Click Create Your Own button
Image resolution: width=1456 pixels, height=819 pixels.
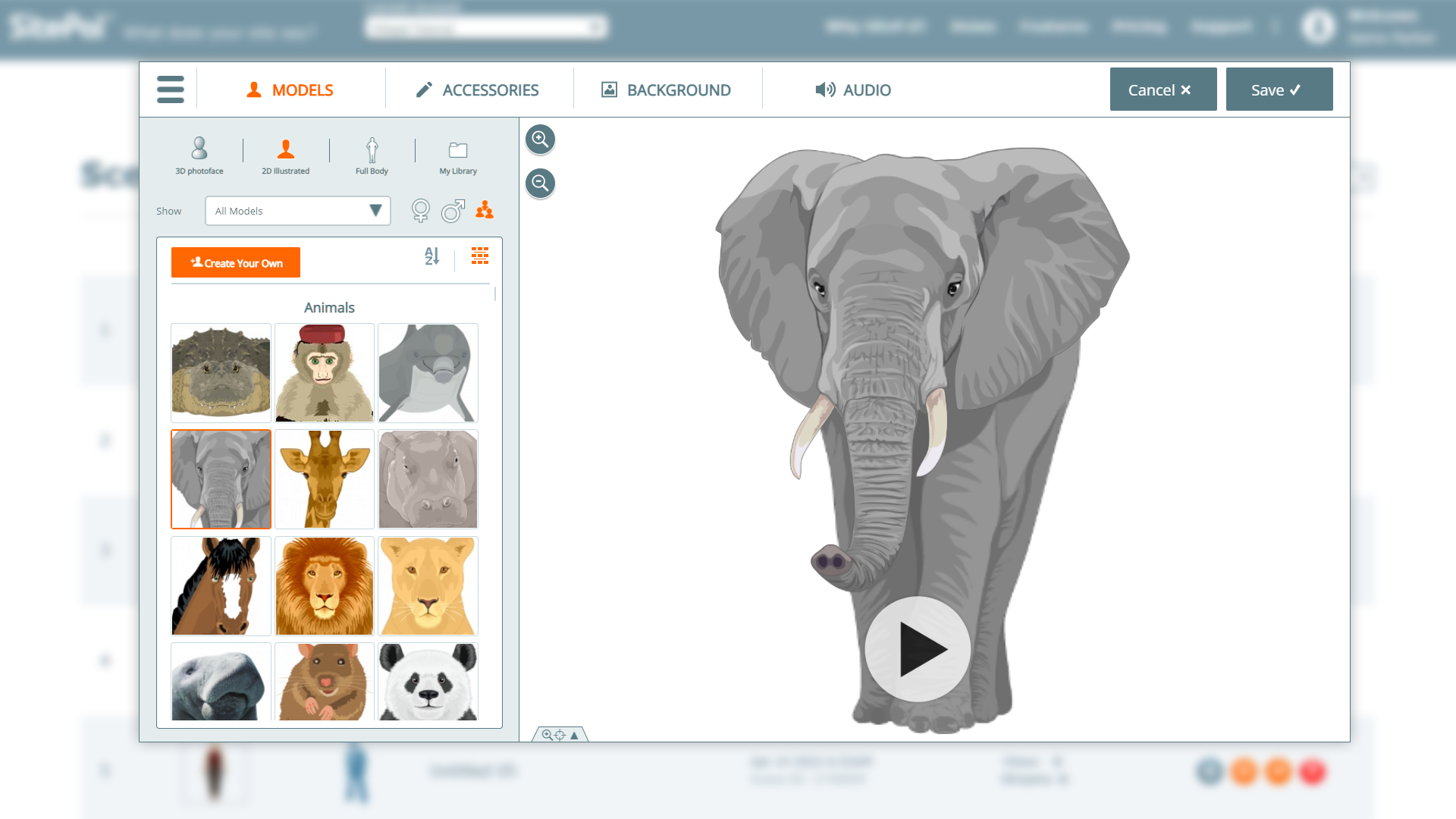click(x=236, y=262)
